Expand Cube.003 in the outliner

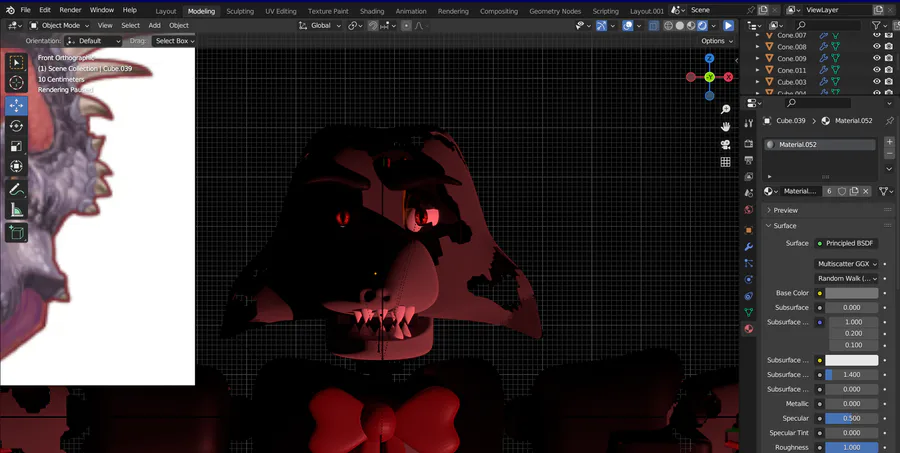tap(758, 82)
